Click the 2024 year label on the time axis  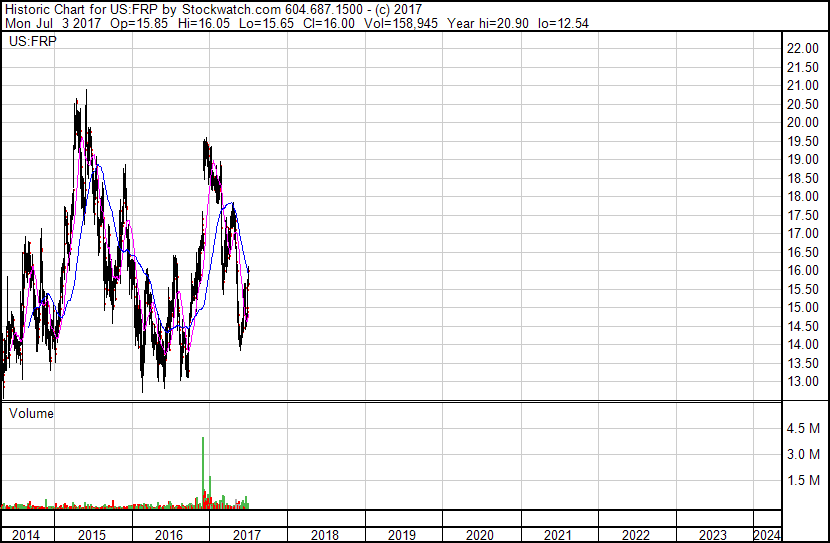(766, 535)
